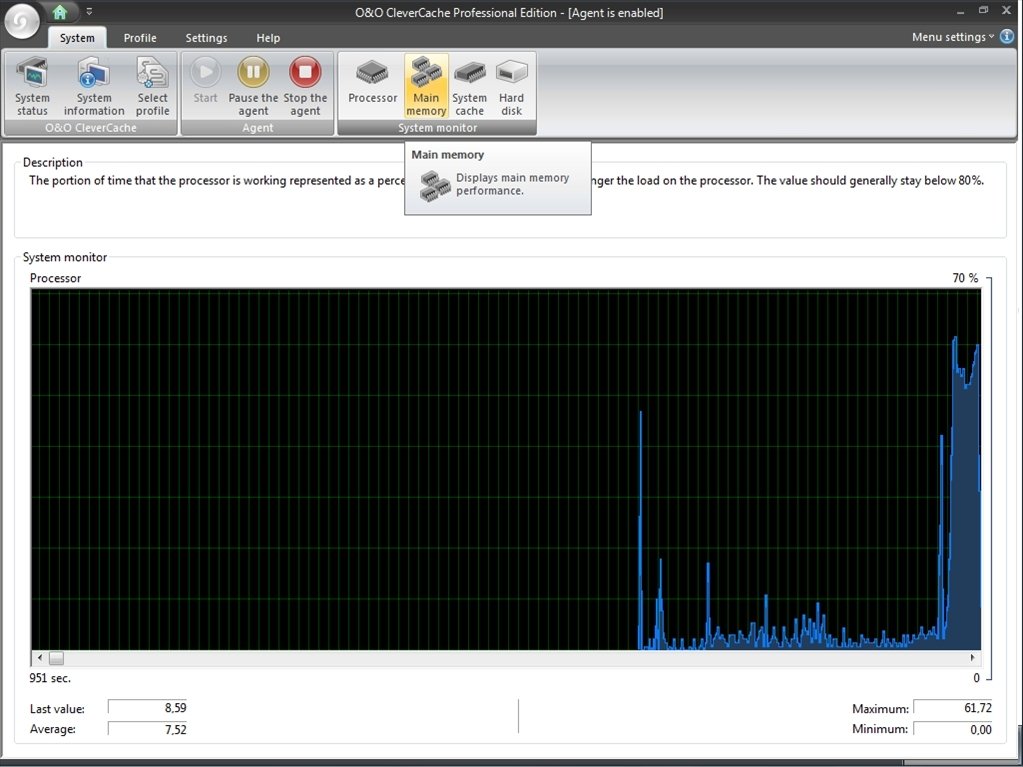Click the Average value field
The width and height of the screenshot is (1023, 767).
[148, 729]
